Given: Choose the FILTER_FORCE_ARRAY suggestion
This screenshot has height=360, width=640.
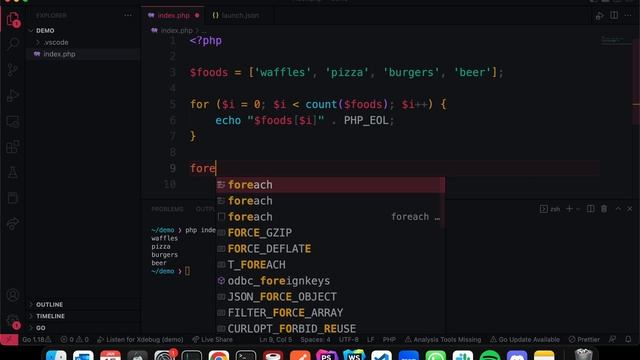Looking at the screenshot, I should pyautogui.click(x=330, y=313).
